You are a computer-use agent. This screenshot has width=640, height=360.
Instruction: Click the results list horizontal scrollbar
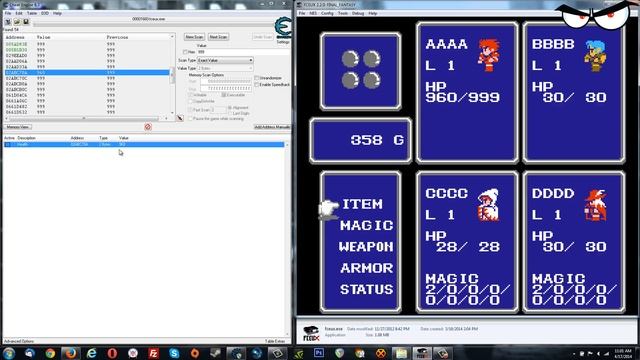click(x=87, y=118)
